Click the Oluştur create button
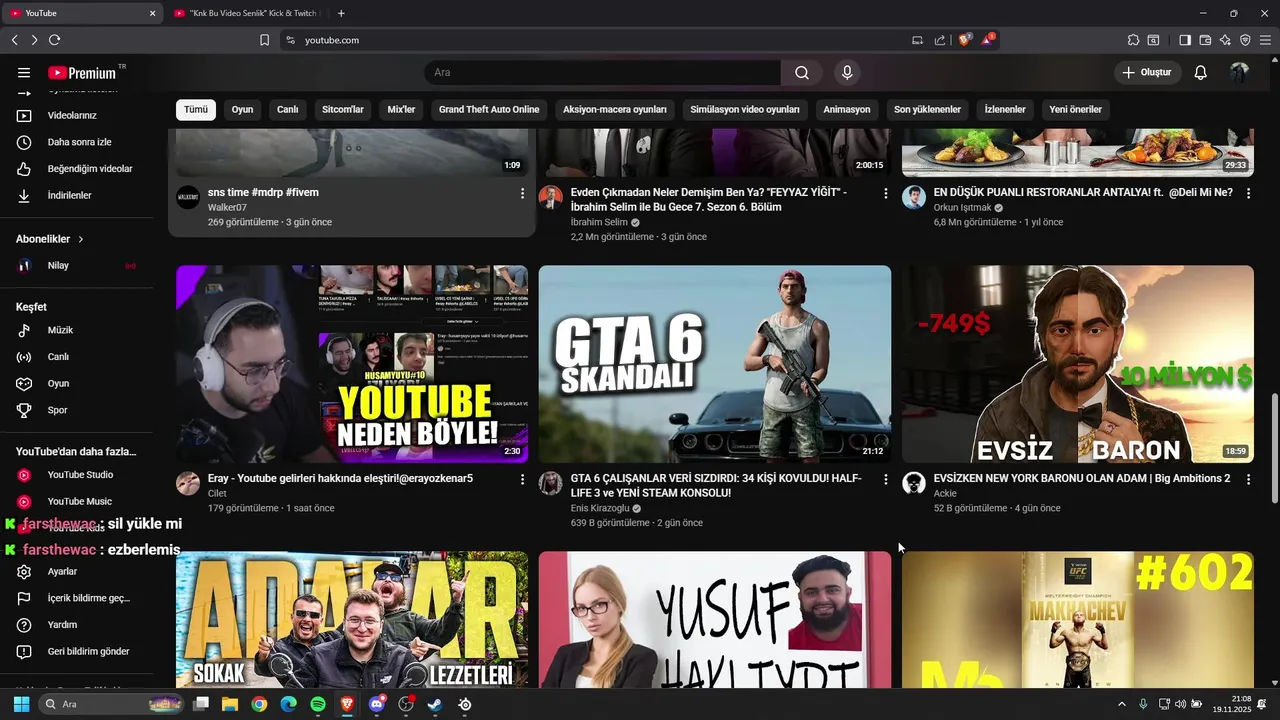 [x=1147, y=72]
